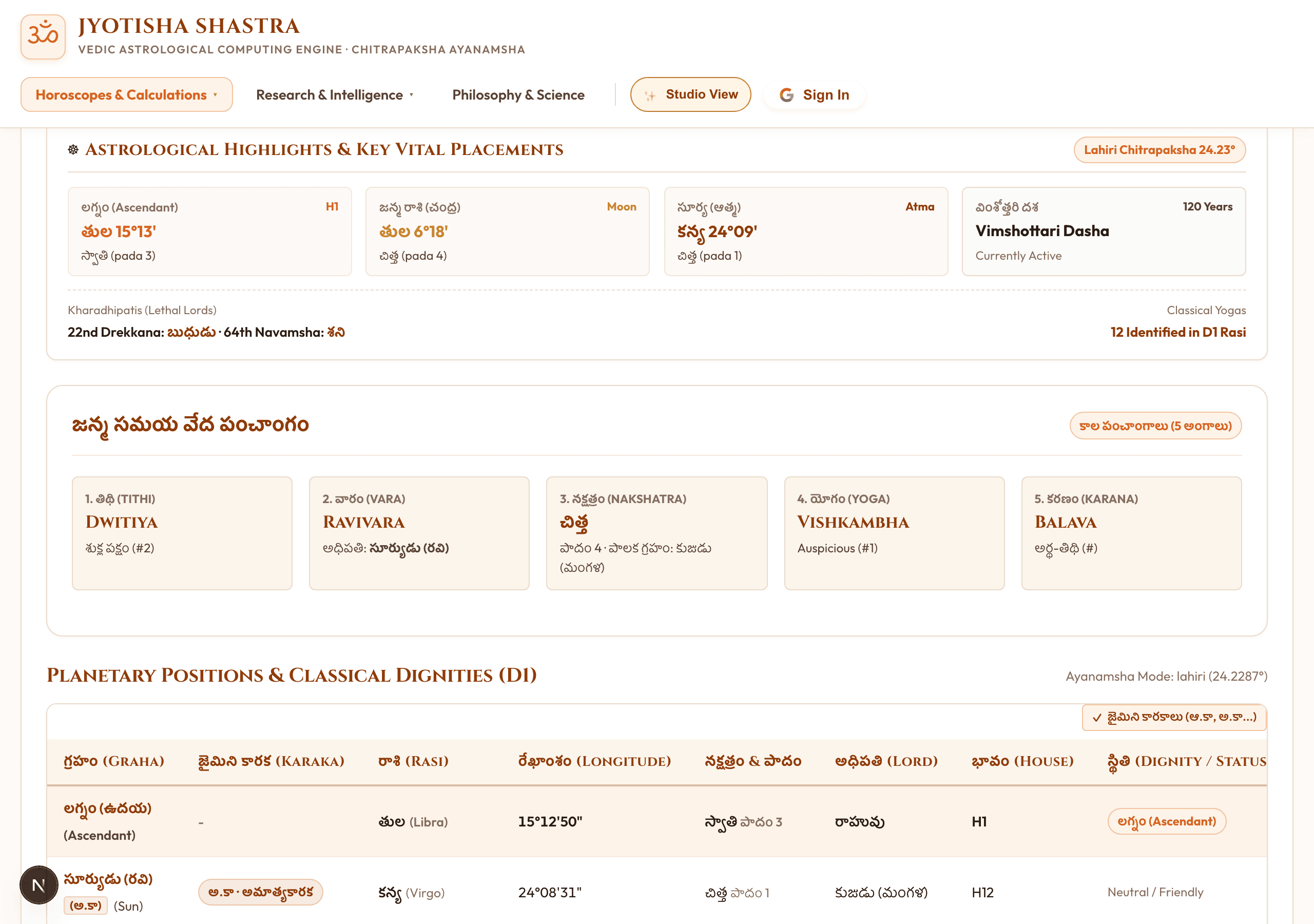The height and width of the screenshot is (924, 1314).
Task: Click the Sign In button
Action: click(814, 95)
